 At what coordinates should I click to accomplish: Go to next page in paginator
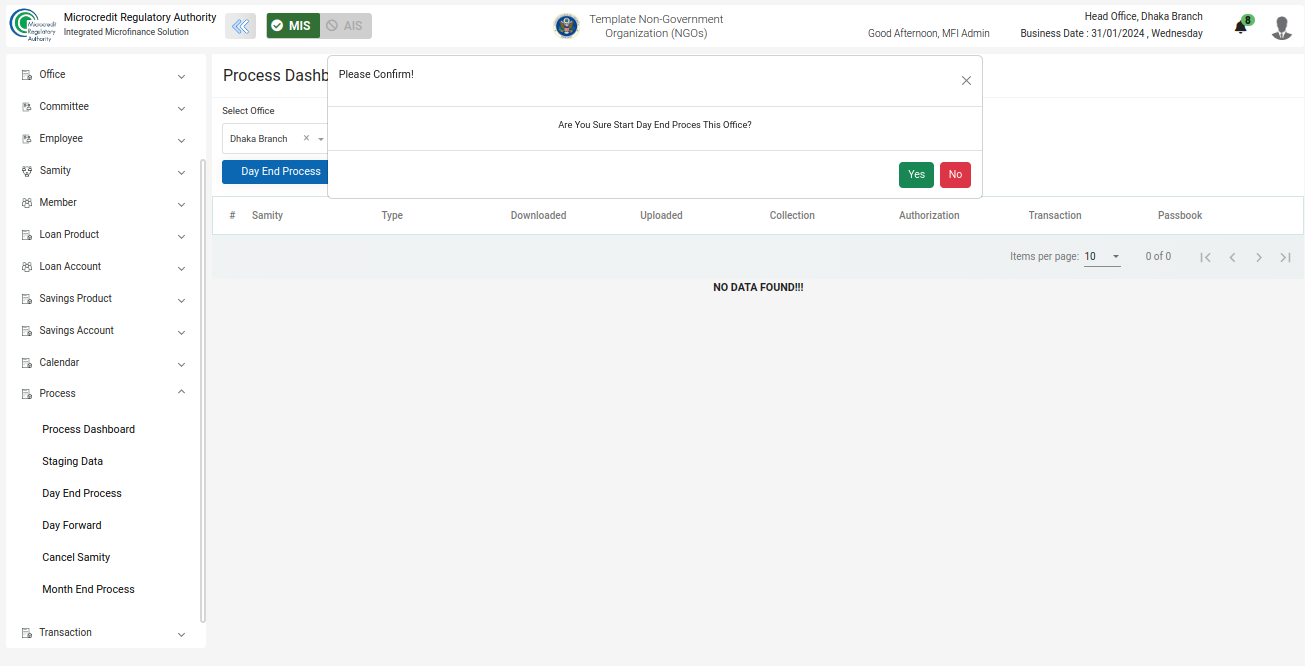click(1259, 257)
